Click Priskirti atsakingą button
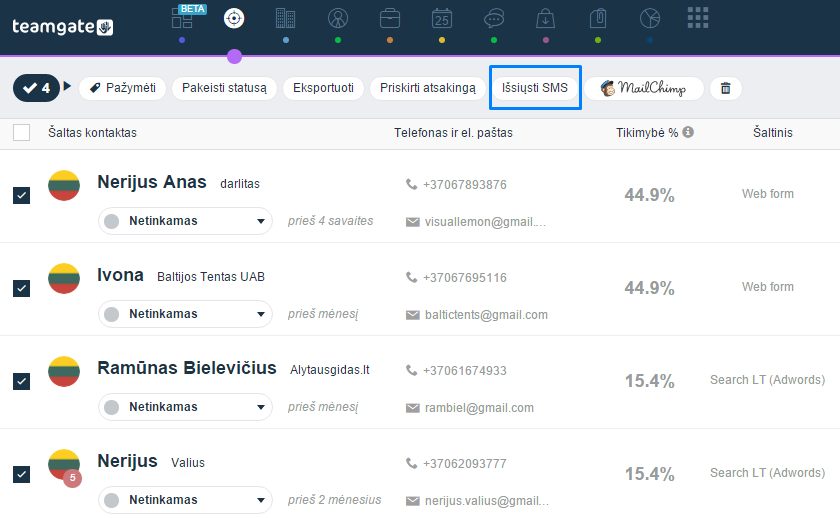Viewport: 840px width, 518px height. coord(428,88)
